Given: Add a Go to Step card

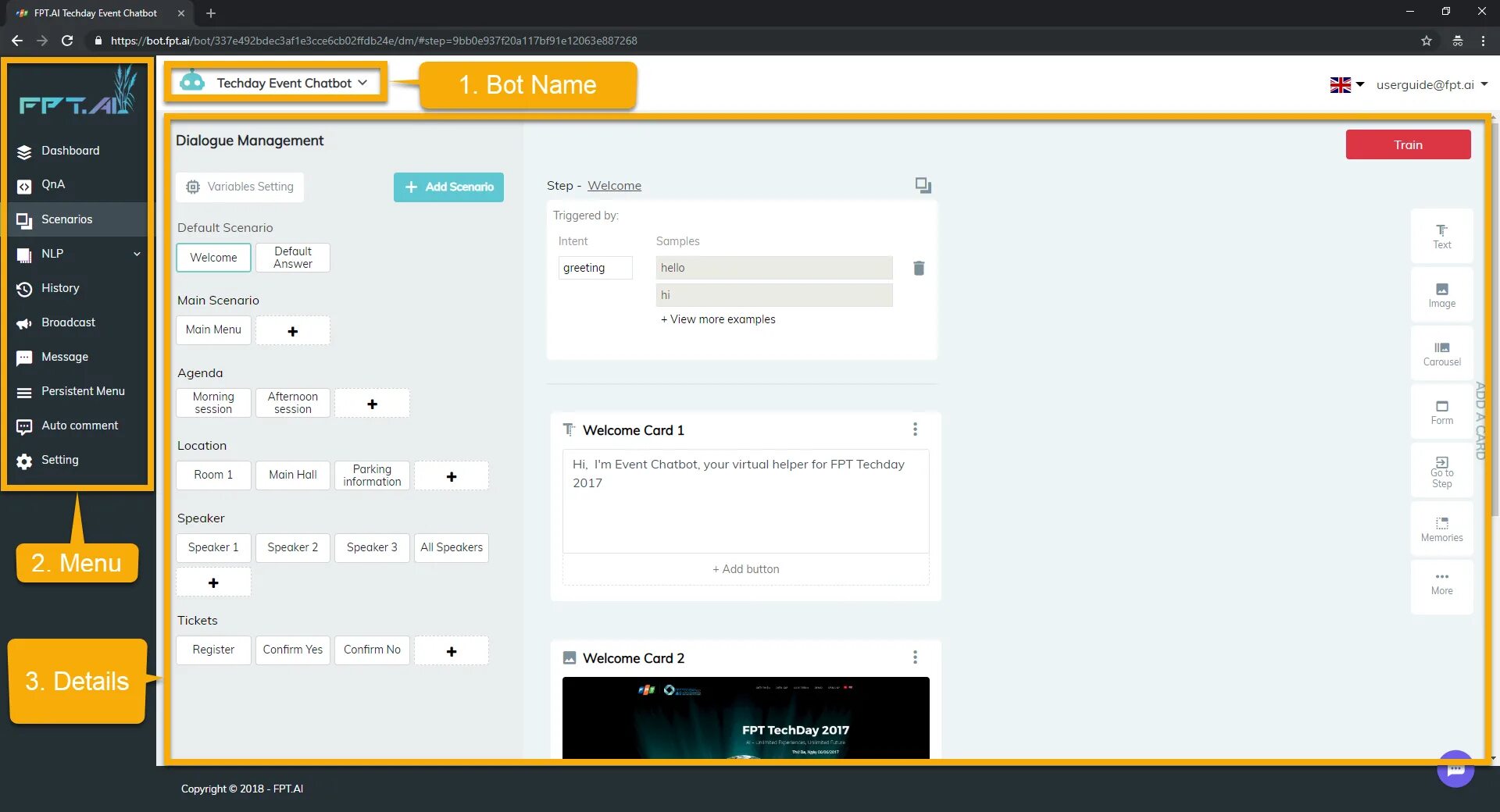Looking at the screenshot, I should (1441, 471).
